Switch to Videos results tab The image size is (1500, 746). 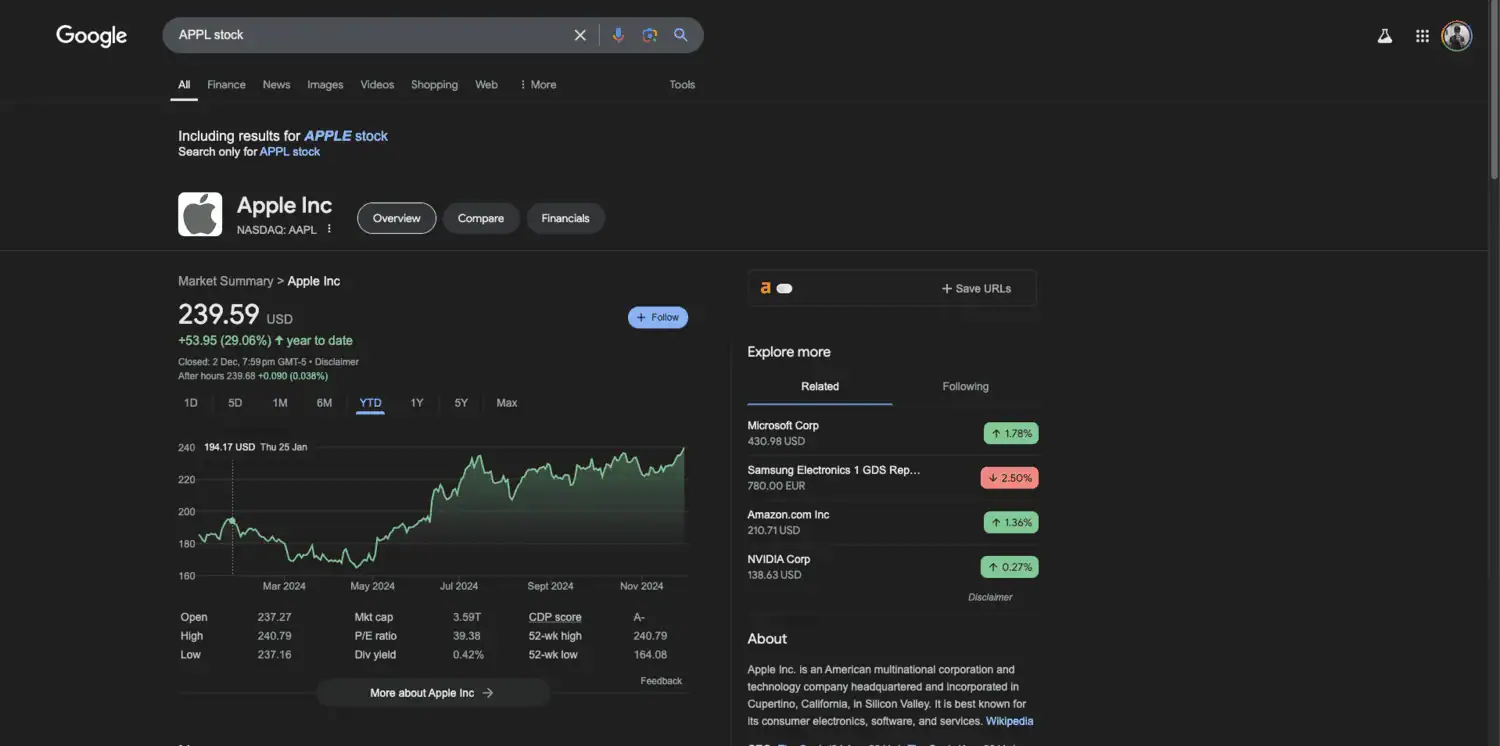click(x=377, y=85)
